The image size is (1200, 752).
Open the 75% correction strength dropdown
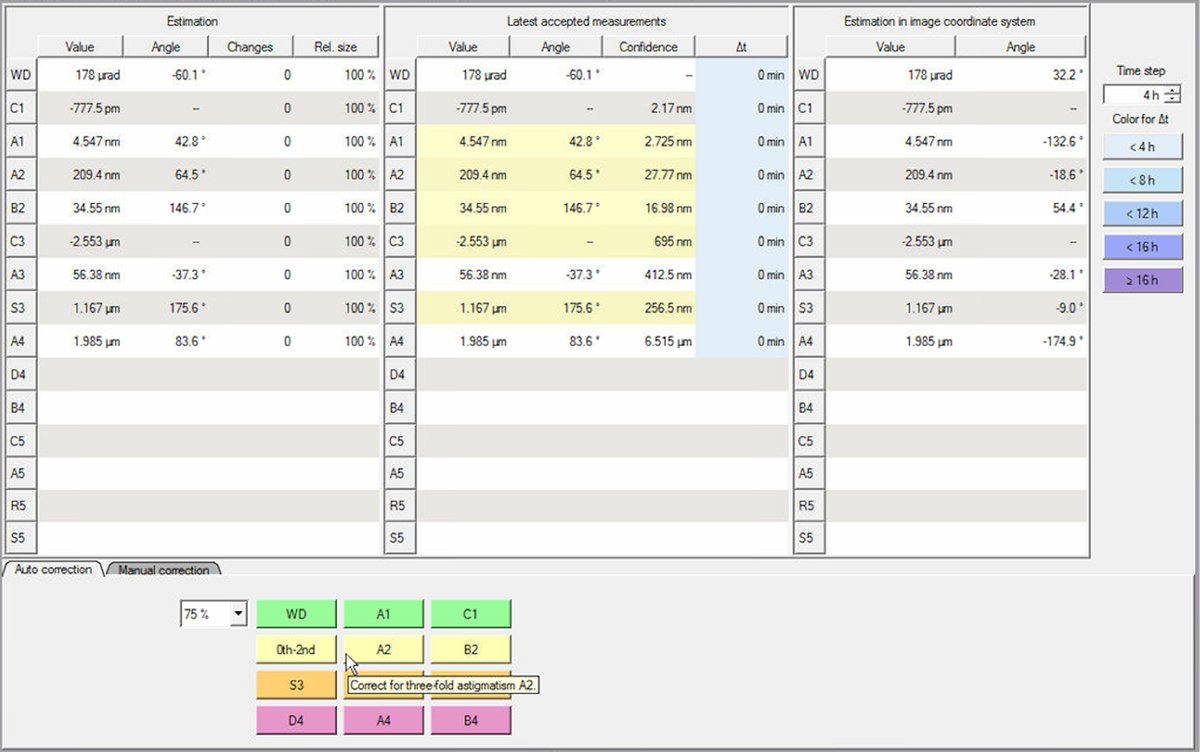236,613
